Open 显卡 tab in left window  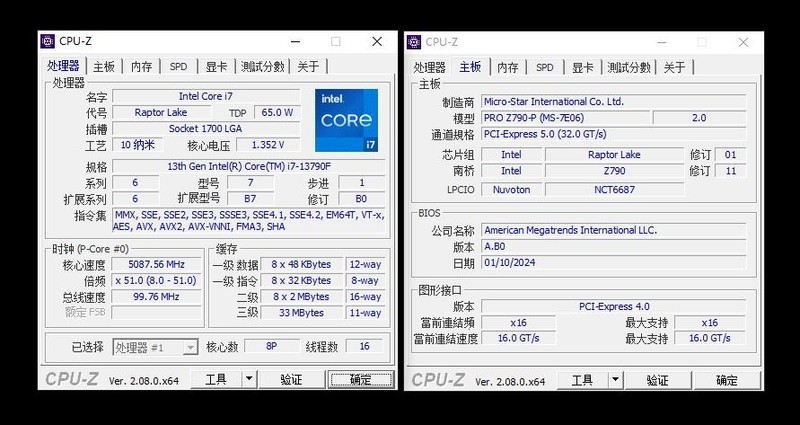216,66
